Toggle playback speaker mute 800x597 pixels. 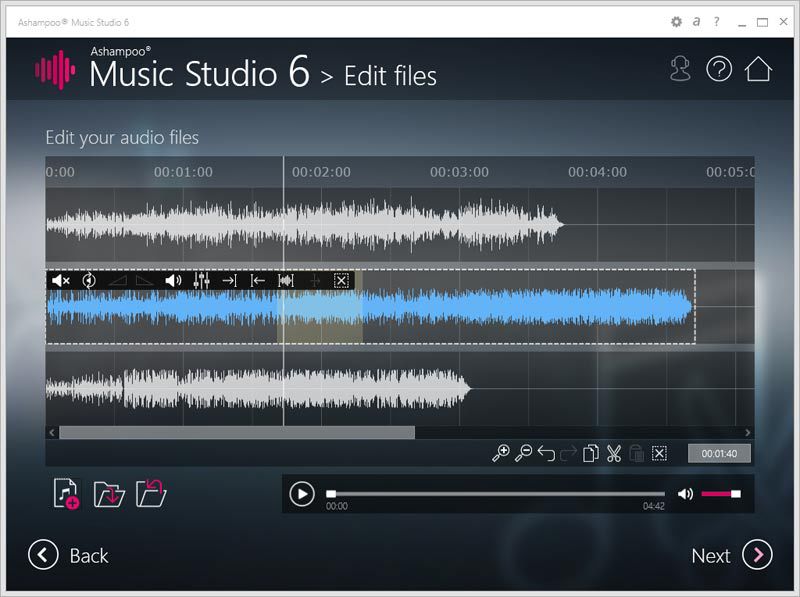click(685, 493)
